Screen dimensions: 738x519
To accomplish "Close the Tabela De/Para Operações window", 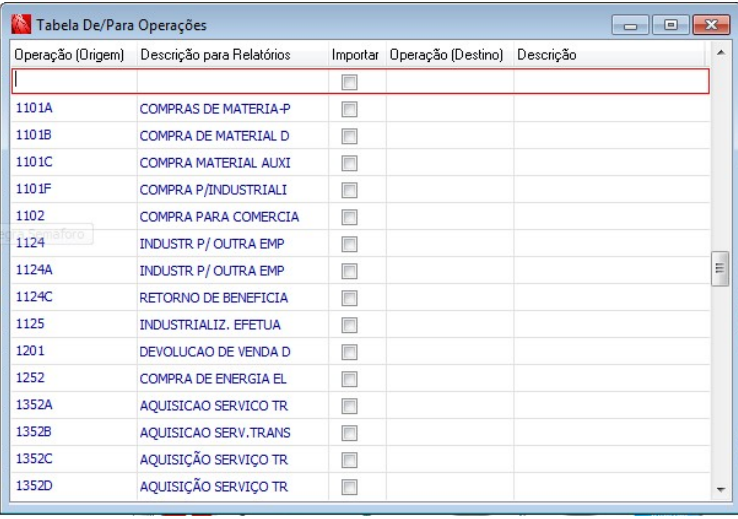I will click(711, 25).
